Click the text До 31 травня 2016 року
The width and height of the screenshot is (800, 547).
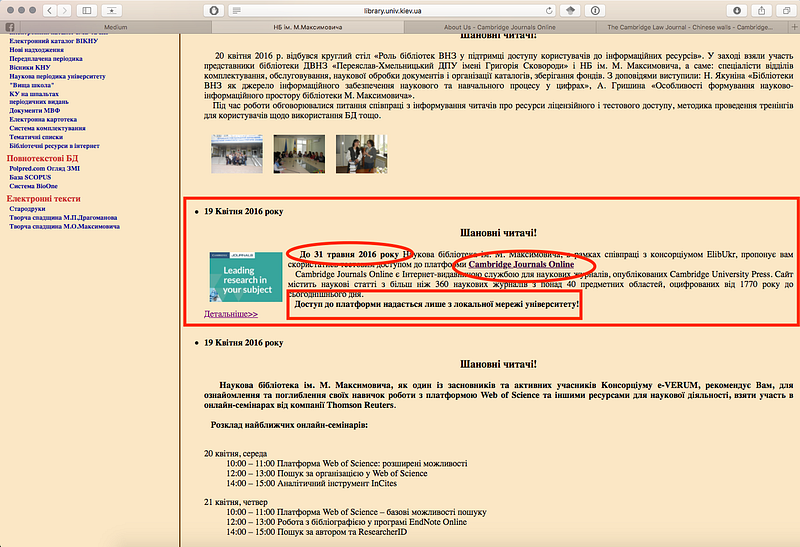(349, 254)
